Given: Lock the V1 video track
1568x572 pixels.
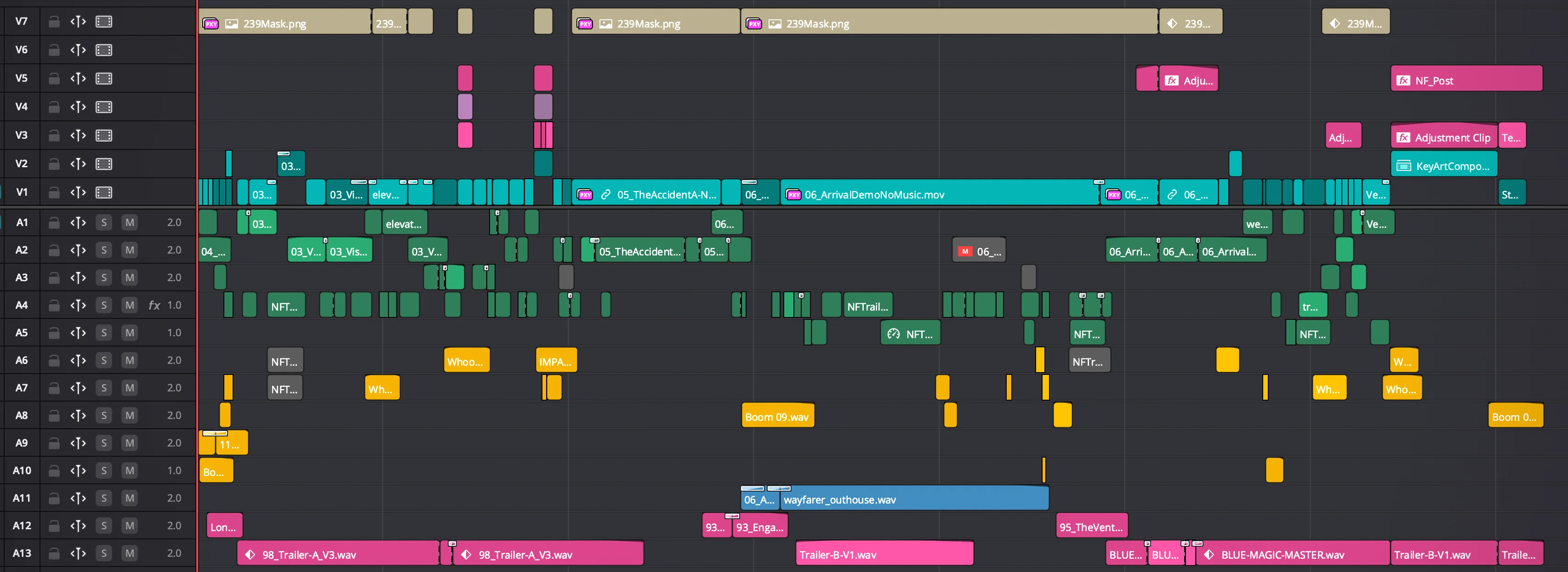Looking at the screenshot, I should coord(54,193).
